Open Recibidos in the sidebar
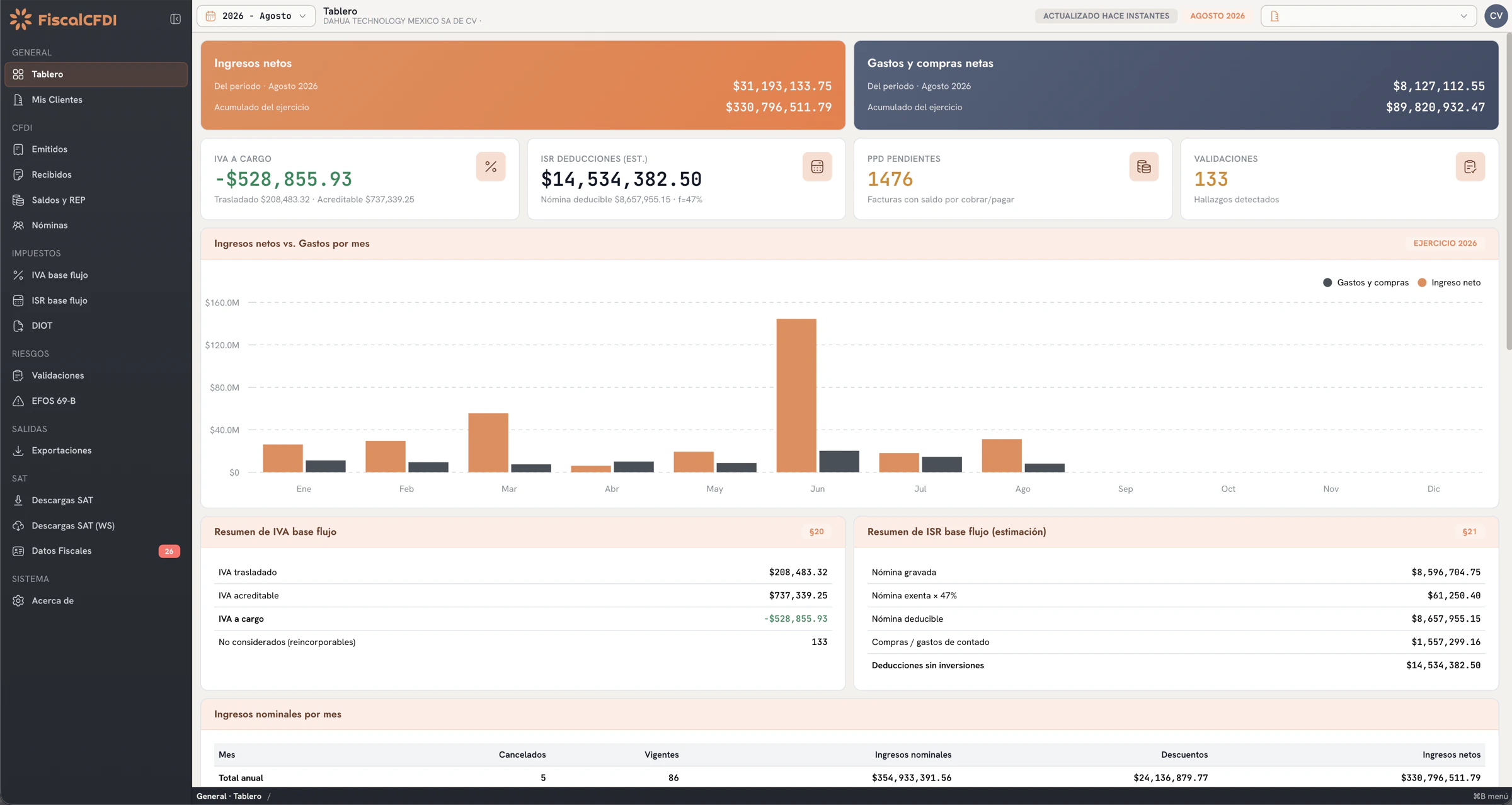This screenshot has height=805, width=1512. coord(96,174)
